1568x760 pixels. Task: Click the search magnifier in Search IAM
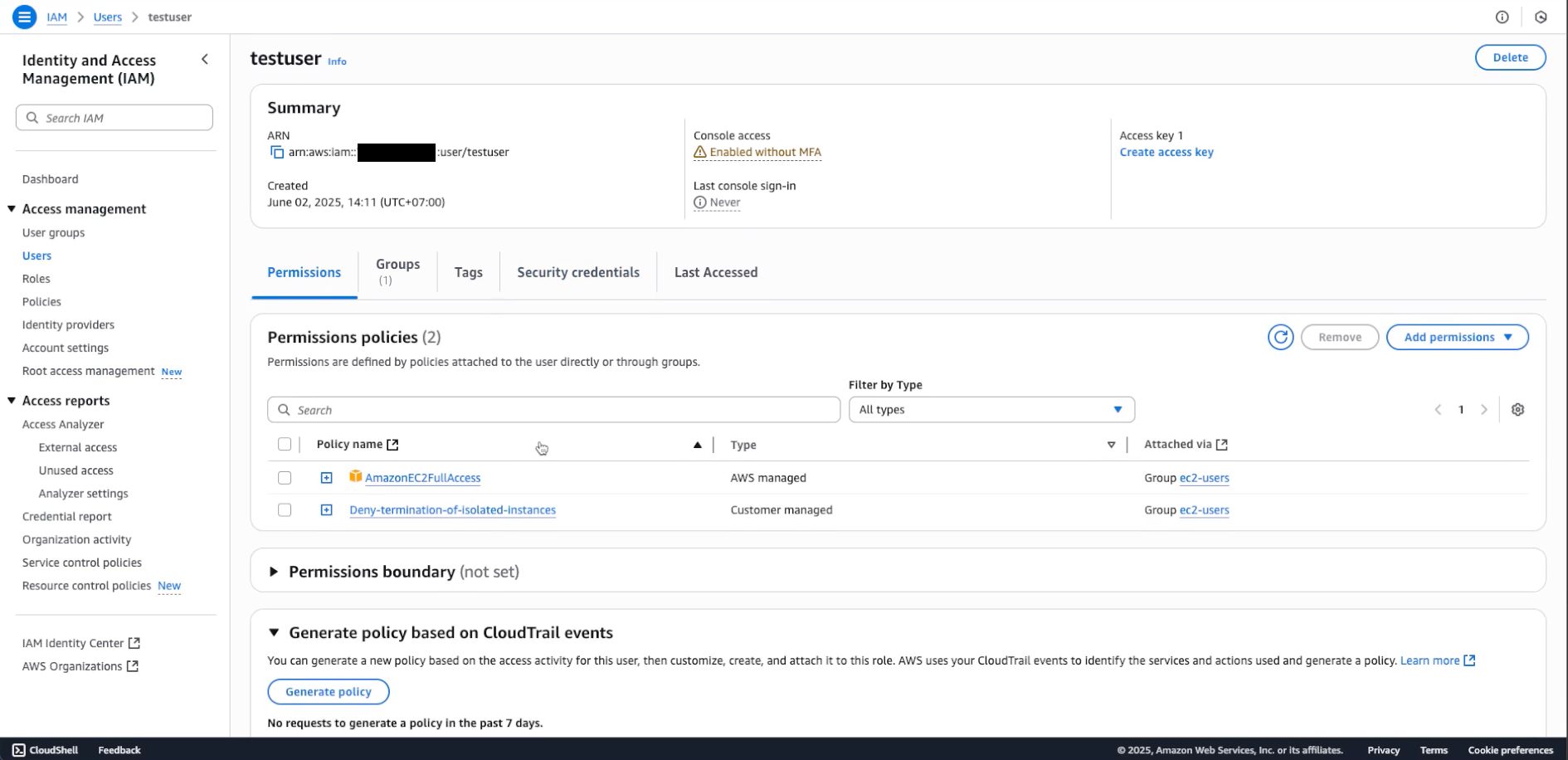click(x=32, y=118)
